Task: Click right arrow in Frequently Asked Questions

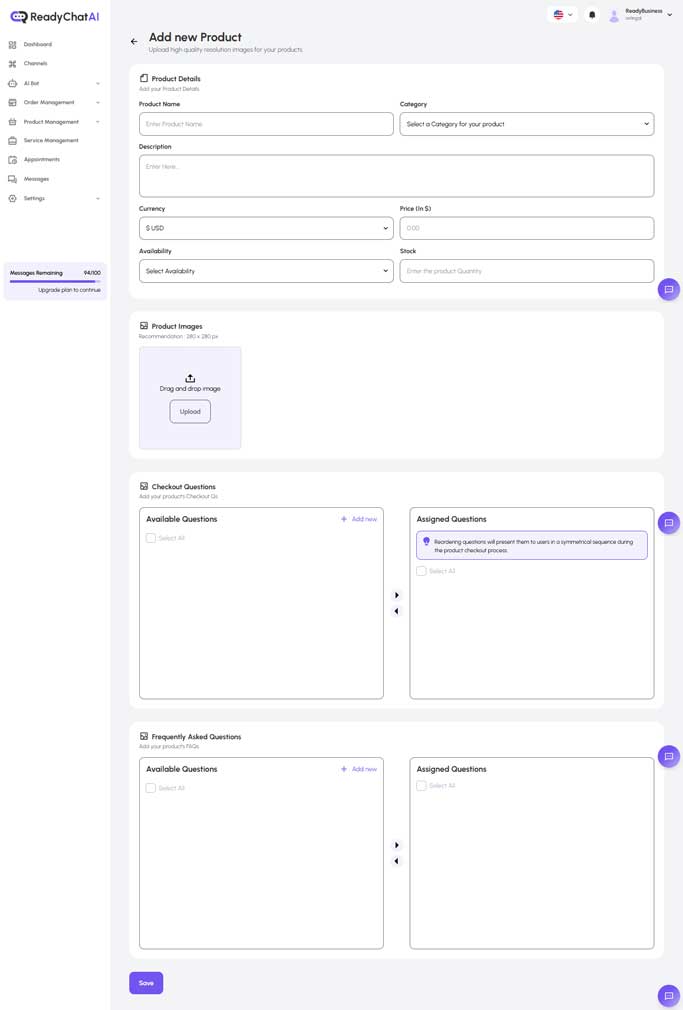Action: coord(397,845)
